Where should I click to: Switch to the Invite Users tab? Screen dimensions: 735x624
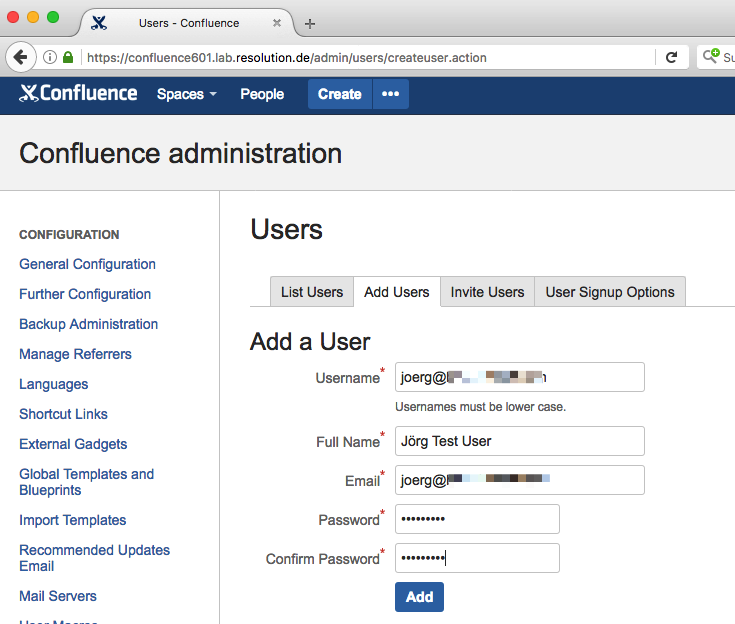[487, 292]
